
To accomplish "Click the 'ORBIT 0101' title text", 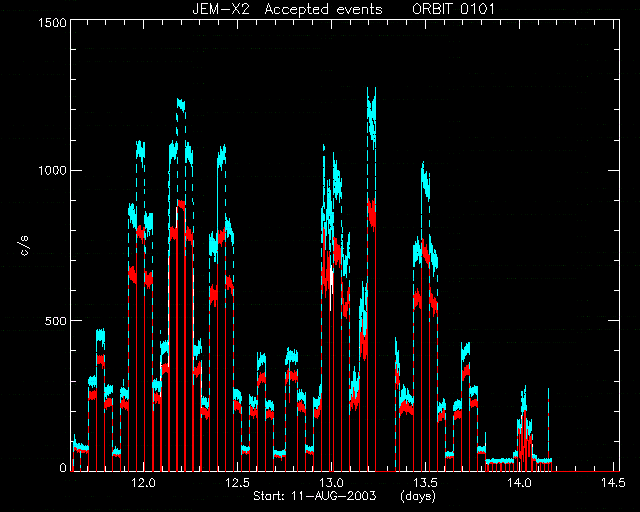I will click(453, 9).
